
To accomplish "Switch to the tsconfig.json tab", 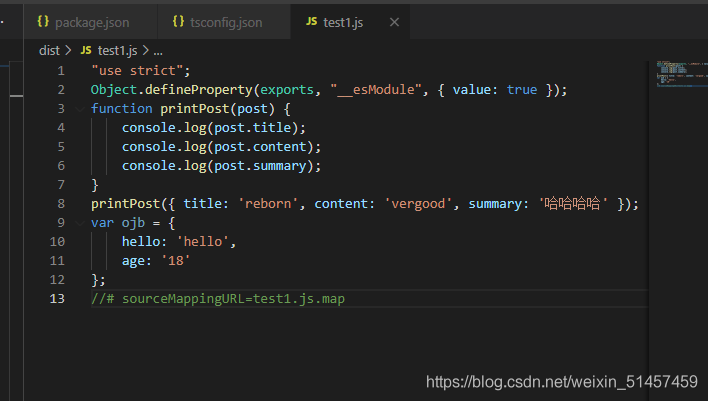I will tap(224, 22).
